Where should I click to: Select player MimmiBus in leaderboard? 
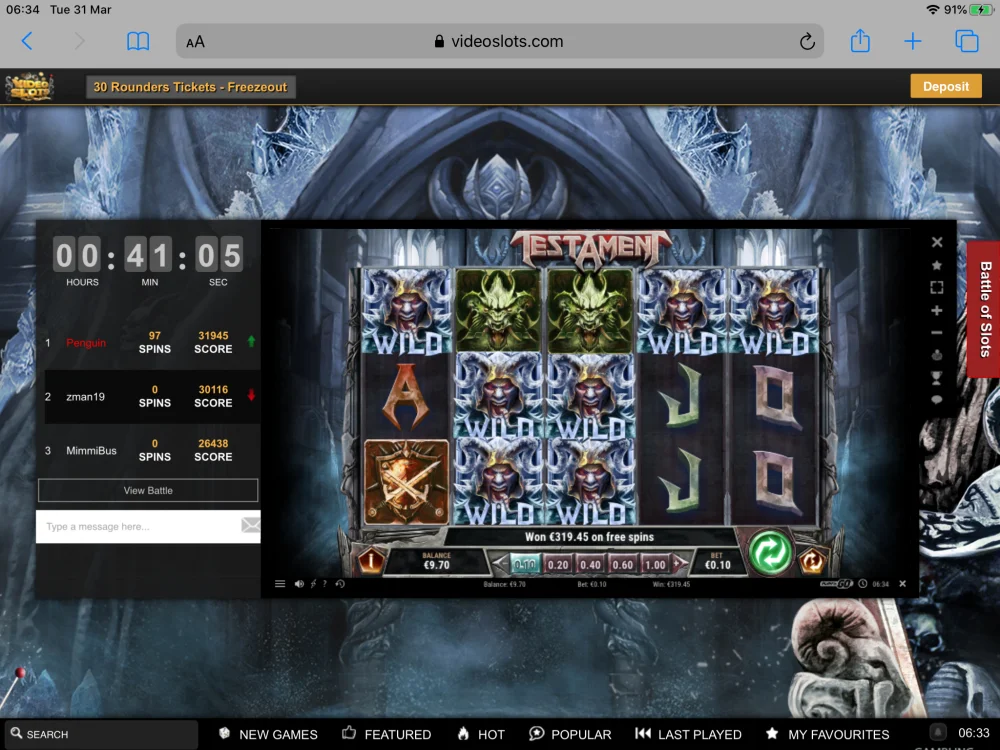tap(91, 451)
